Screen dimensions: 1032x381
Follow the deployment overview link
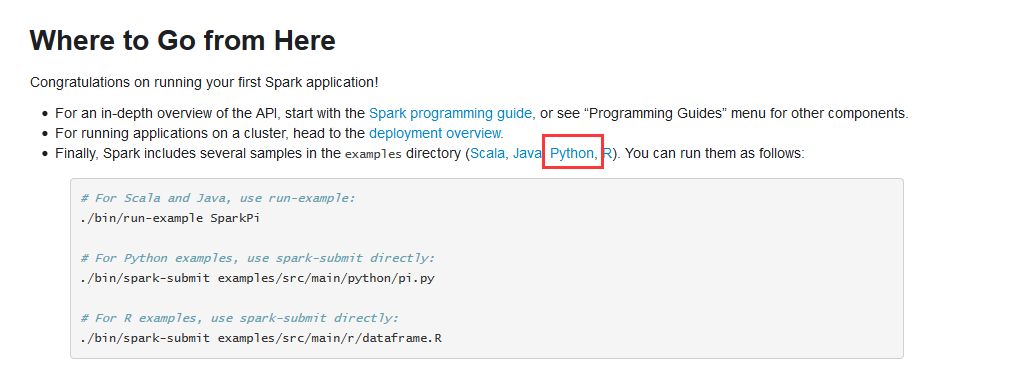pos(435,134)
